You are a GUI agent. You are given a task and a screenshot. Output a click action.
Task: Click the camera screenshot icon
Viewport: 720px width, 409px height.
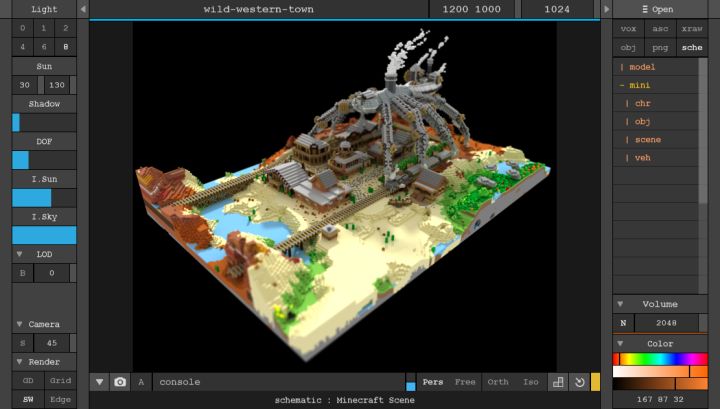coord(120,382)
